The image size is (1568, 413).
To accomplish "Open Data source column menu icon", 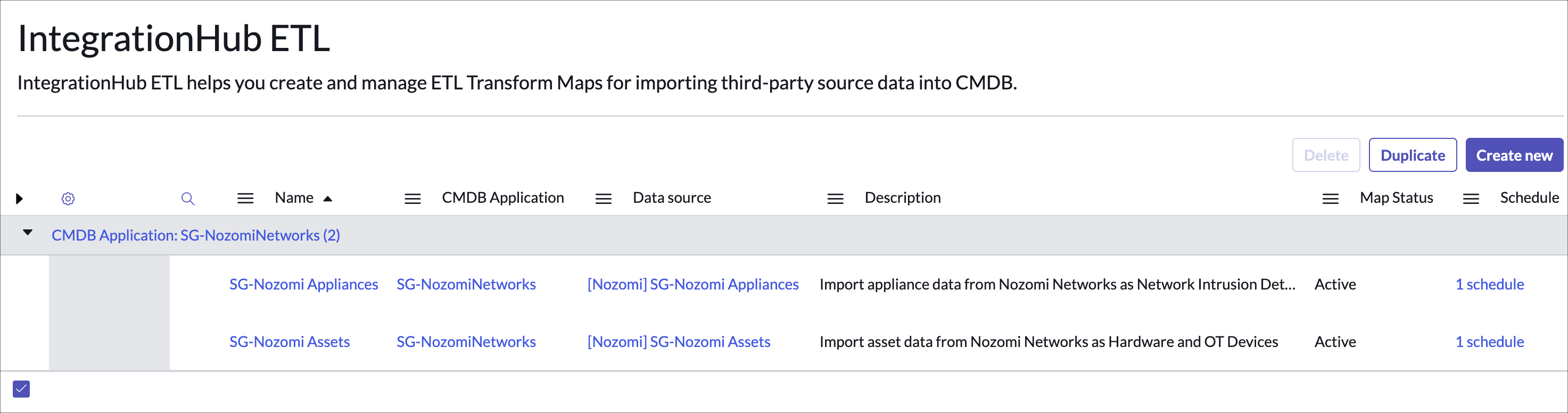I will point(603,199).
